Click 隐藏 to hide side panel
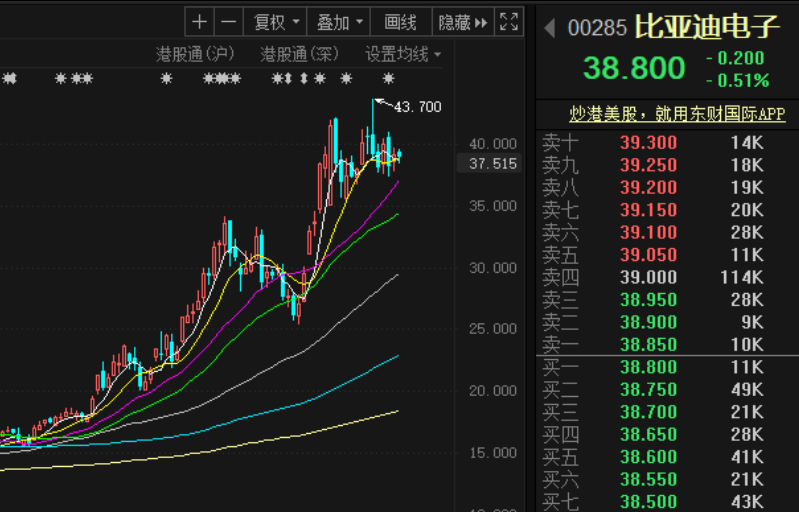Image resolution: width=799 pixels, height=512 pixels. (463, 22)
